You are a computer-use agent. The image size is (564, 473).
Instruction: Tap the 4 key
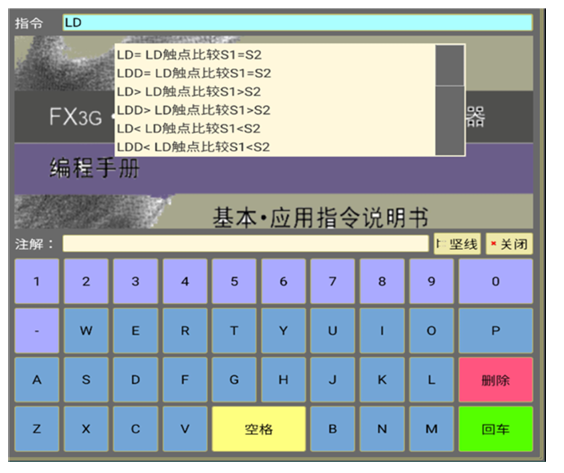pos(185,281)
